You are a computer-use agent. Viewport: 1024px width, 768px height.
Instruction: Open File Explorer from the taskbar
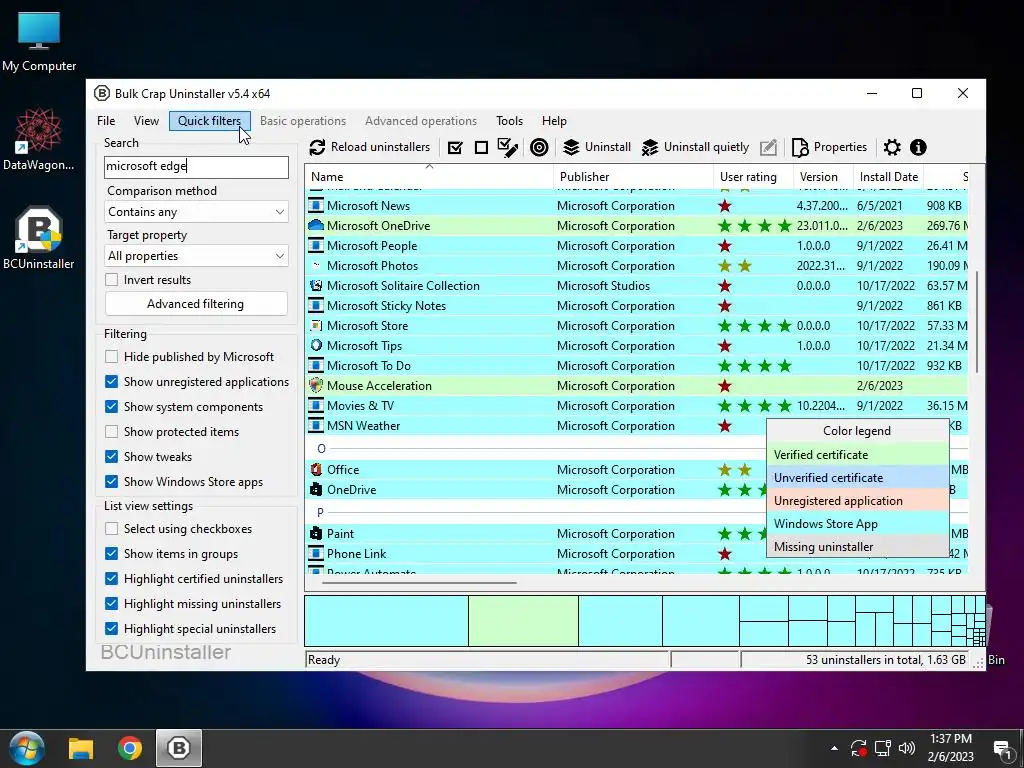pos(81,748)
